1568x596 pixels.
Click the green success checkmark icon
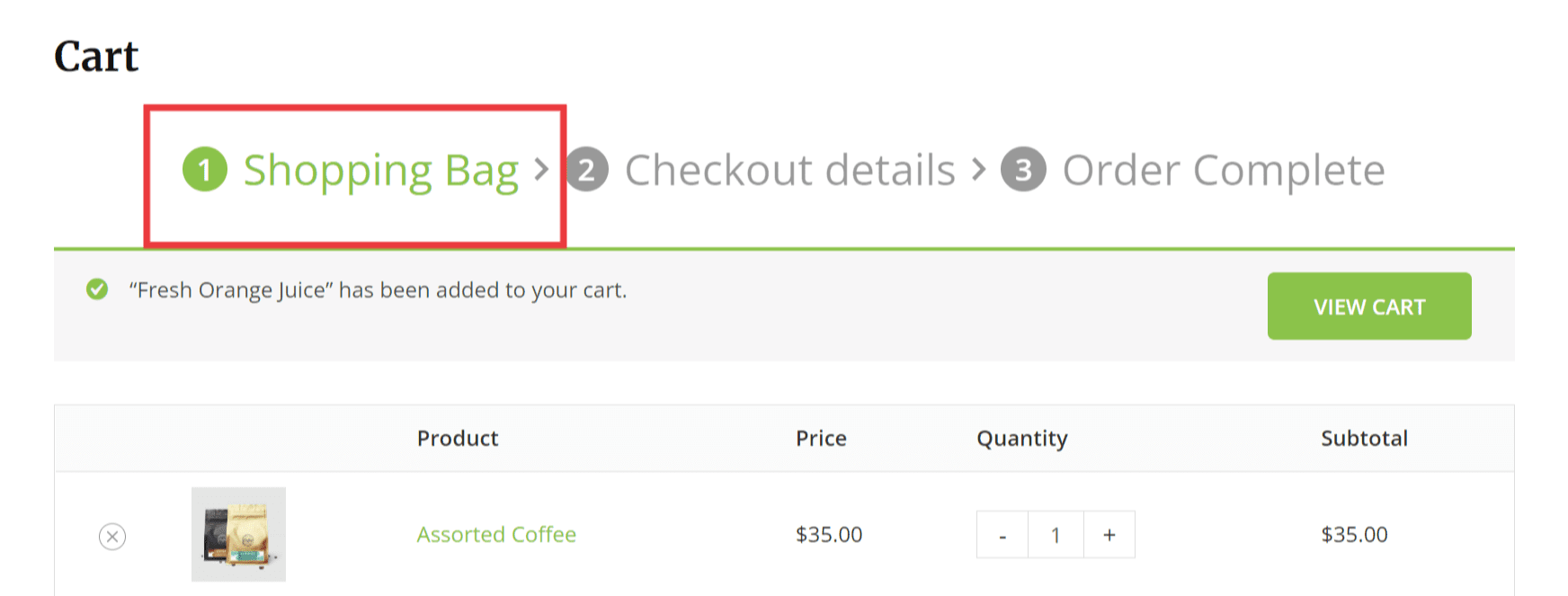click(x=97, y=289)
